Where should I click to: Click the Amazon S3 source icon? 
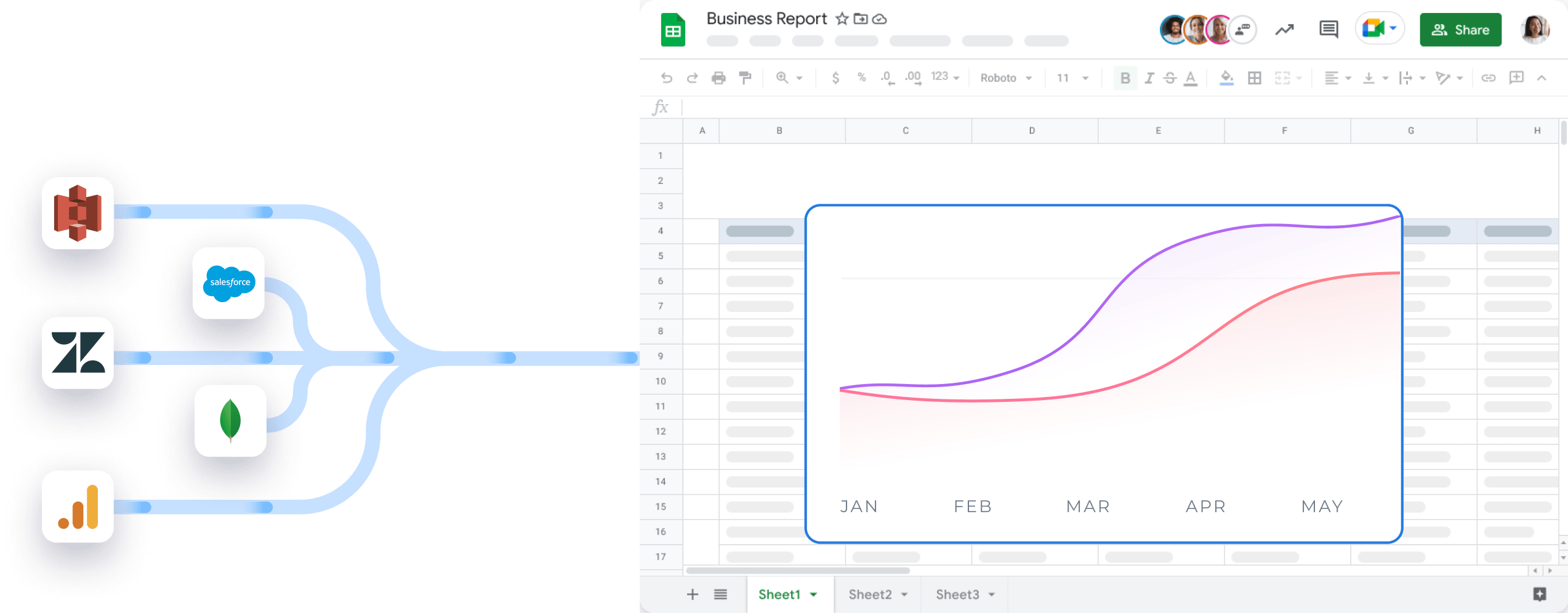click(x=78, y=213)
